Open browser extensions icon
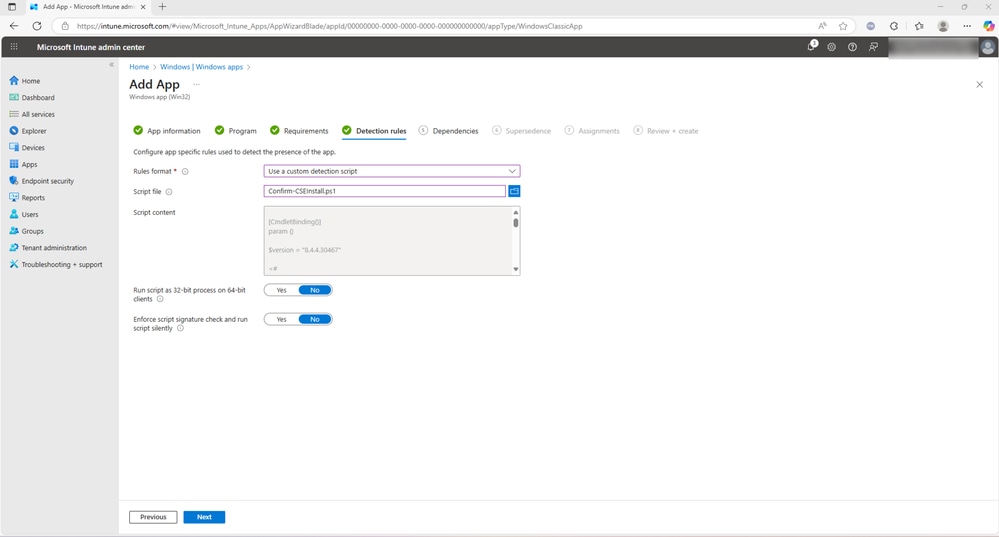Screen dimensions: 999x537 tap(894, 26)
